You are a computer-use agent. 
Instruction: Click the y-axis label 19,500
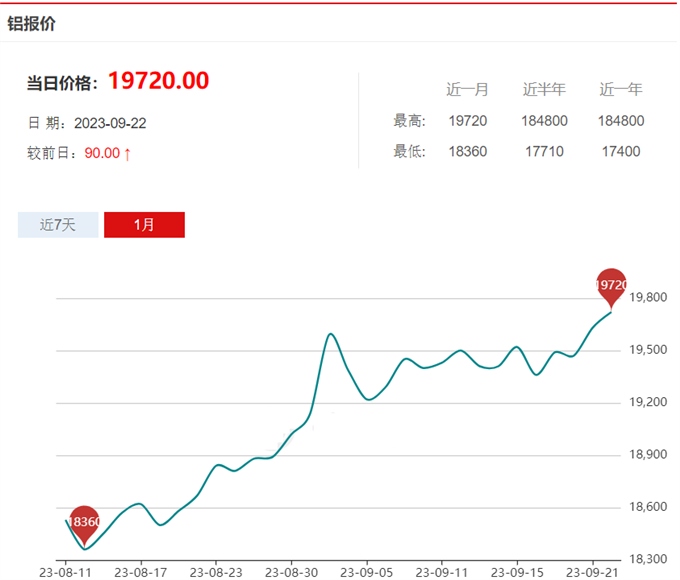click(648, 350)
